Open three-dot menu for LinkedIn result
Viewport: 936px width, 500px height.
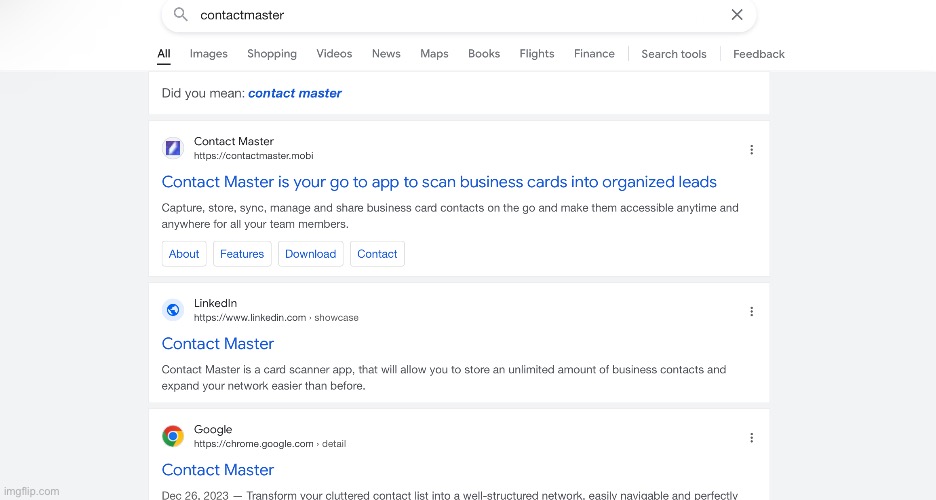[751, 311]
